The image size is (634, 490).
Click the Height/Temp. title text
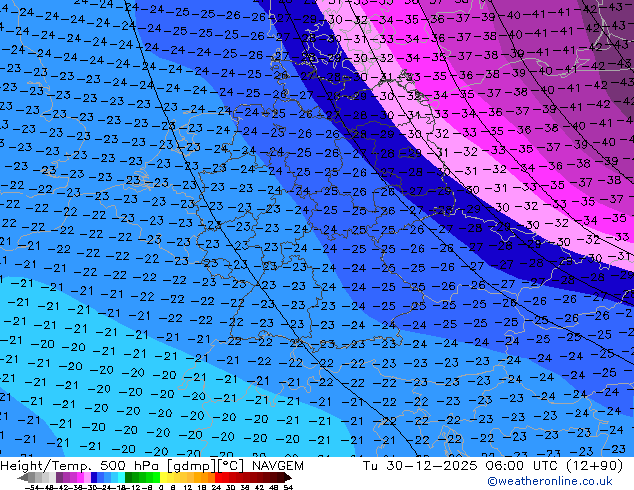(x=48, y=466)
